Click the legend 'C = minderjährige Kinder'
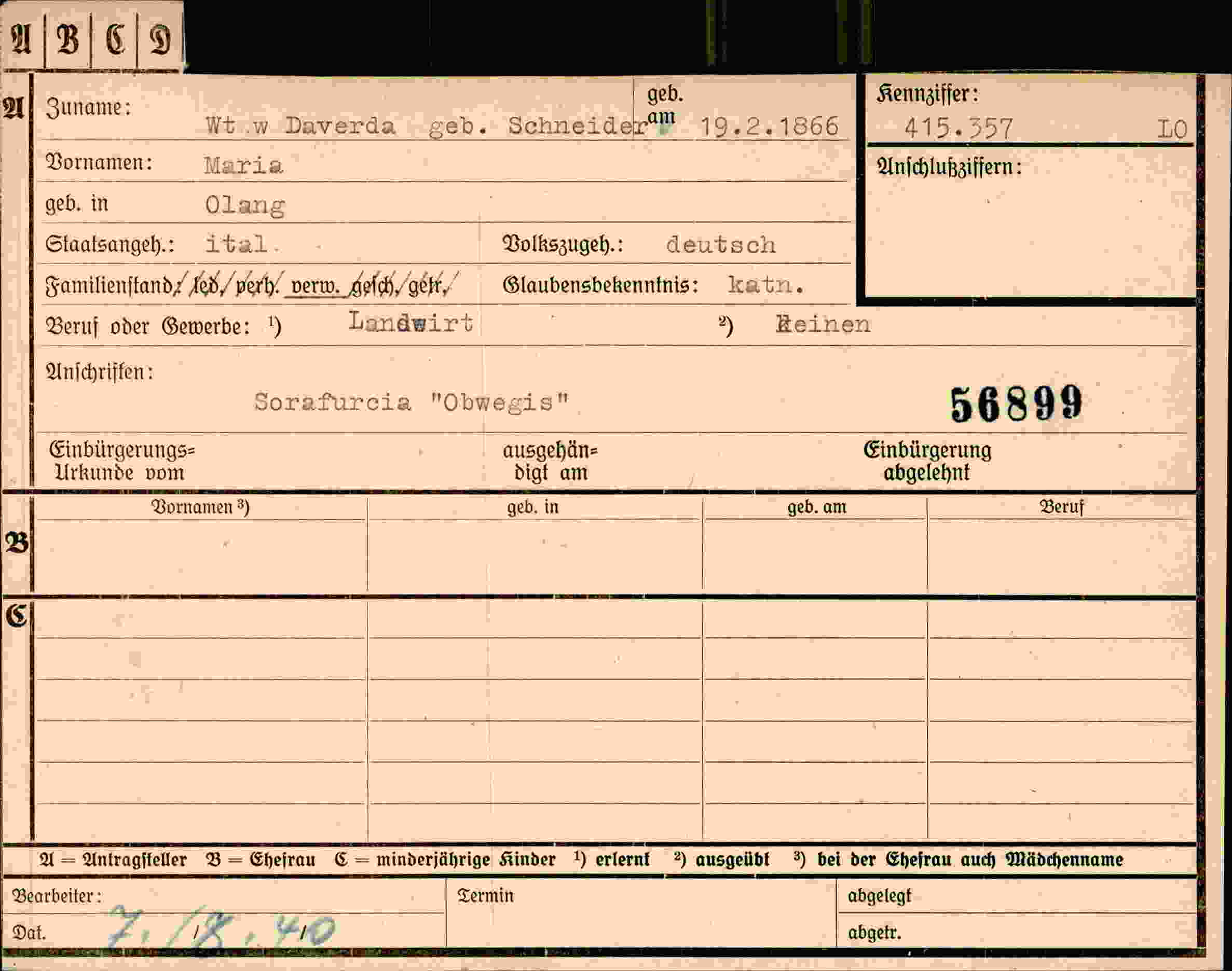Viewport: 1232px width, 971px height. 445,859
